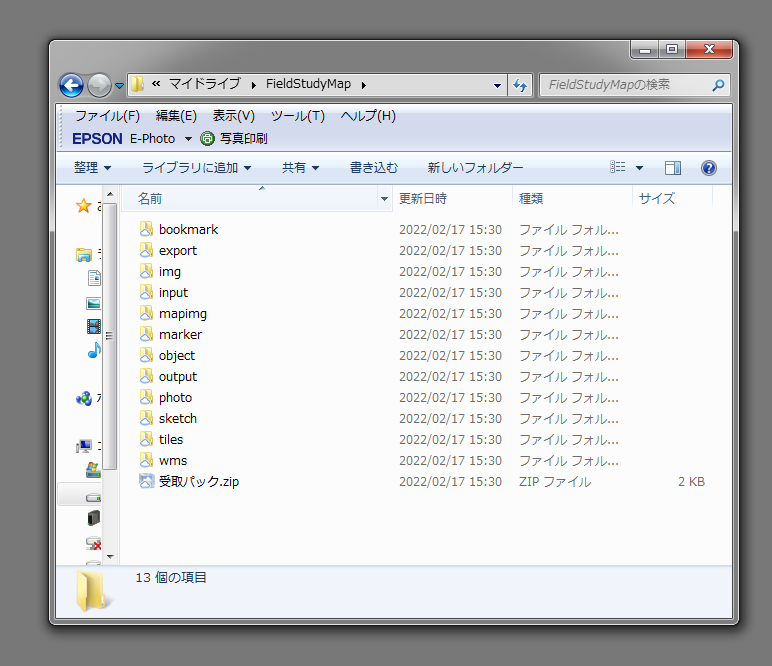Select the export folder icon
This screenshot has height=666, width=772.
pos(146,250)
